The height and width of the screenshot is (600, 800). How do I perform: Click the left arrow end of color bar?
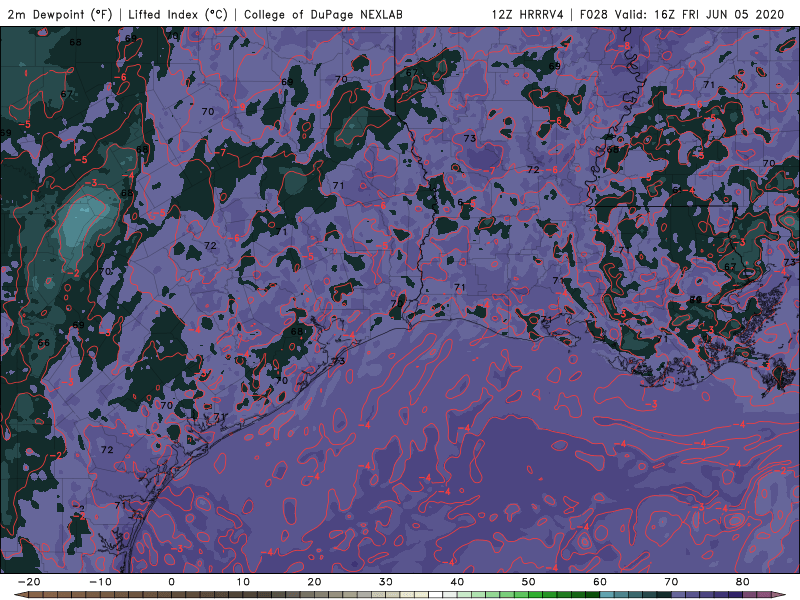(x=20, y=595)
